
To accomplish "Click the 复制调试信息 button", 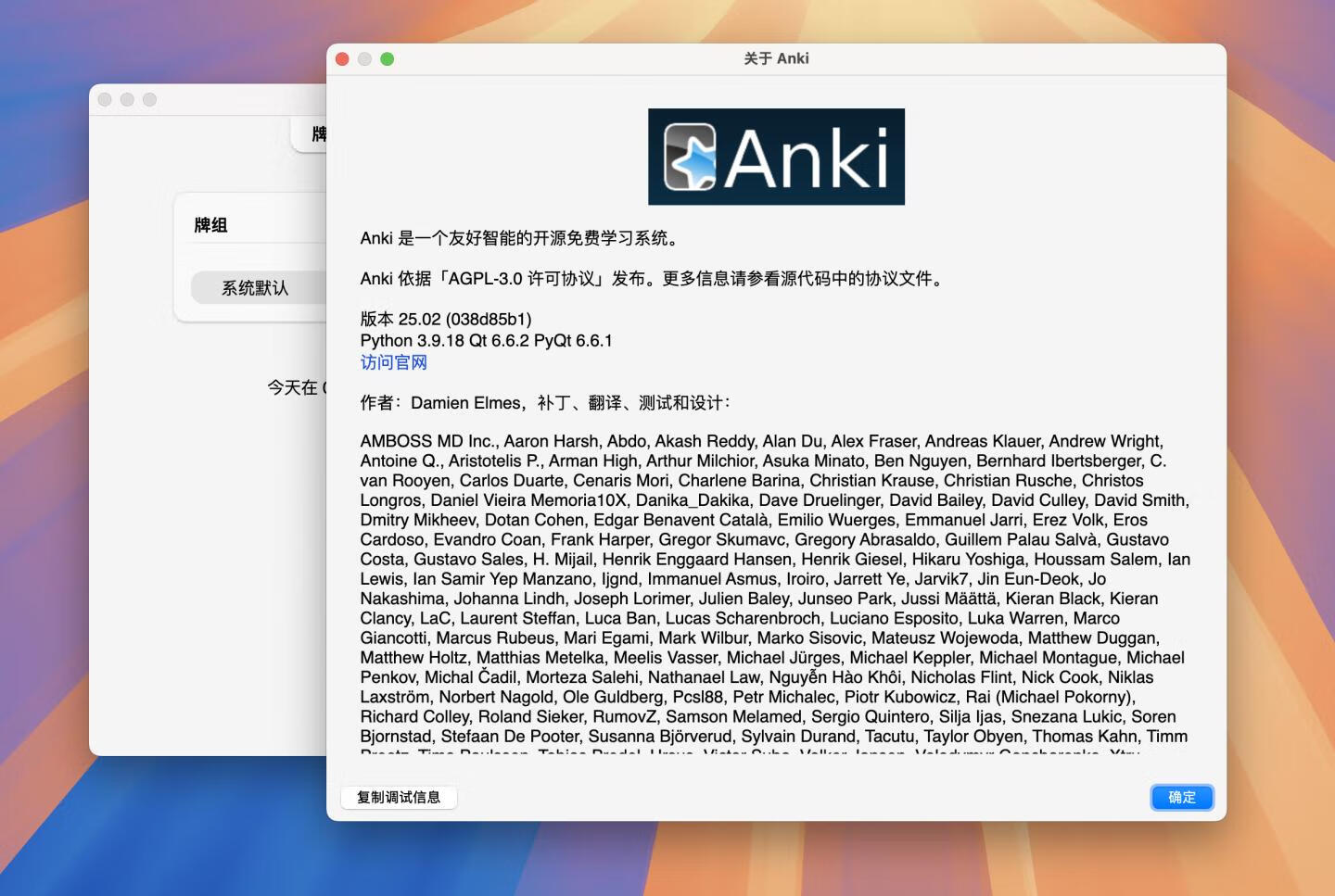I will point(399,797).
